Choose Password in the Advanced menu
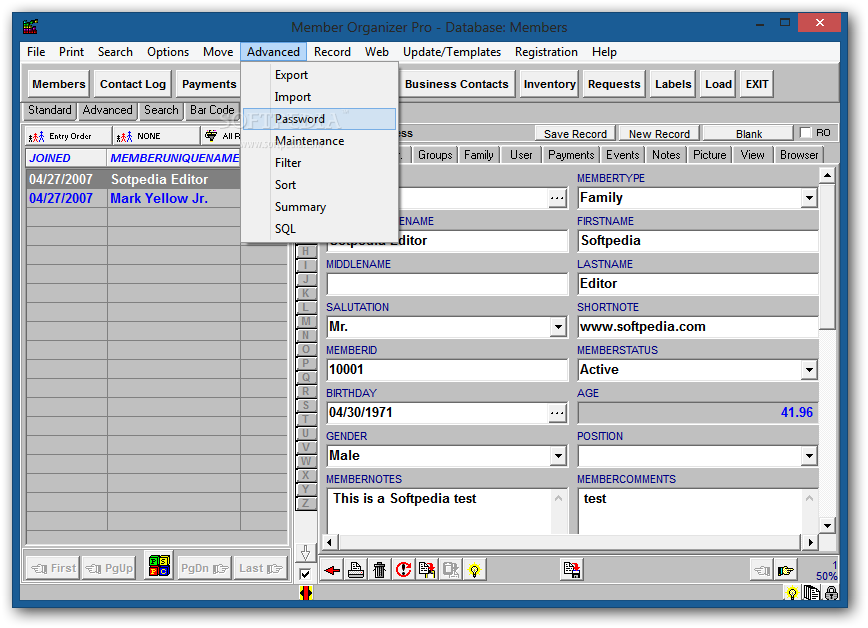The height and width of the screenshot is (628, 868). (x=319, y=119)
